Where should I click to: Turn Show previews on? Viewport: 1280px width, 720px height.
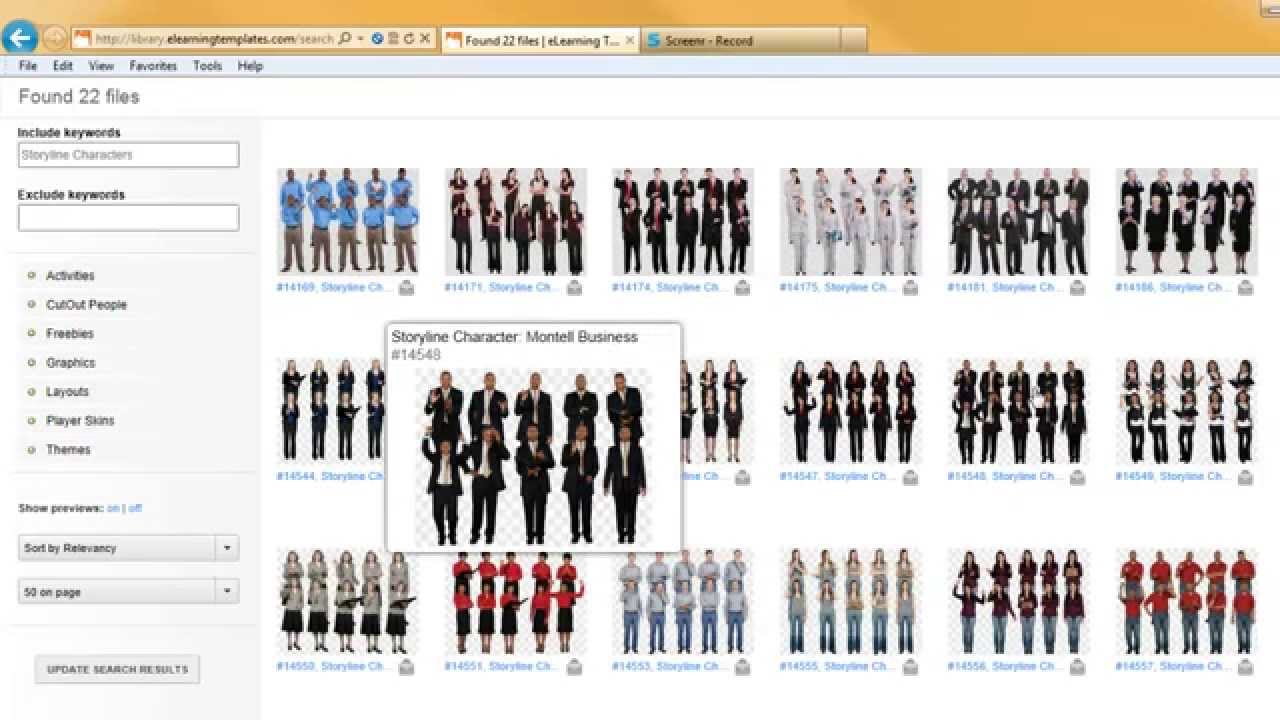click(x=113, y=508)
